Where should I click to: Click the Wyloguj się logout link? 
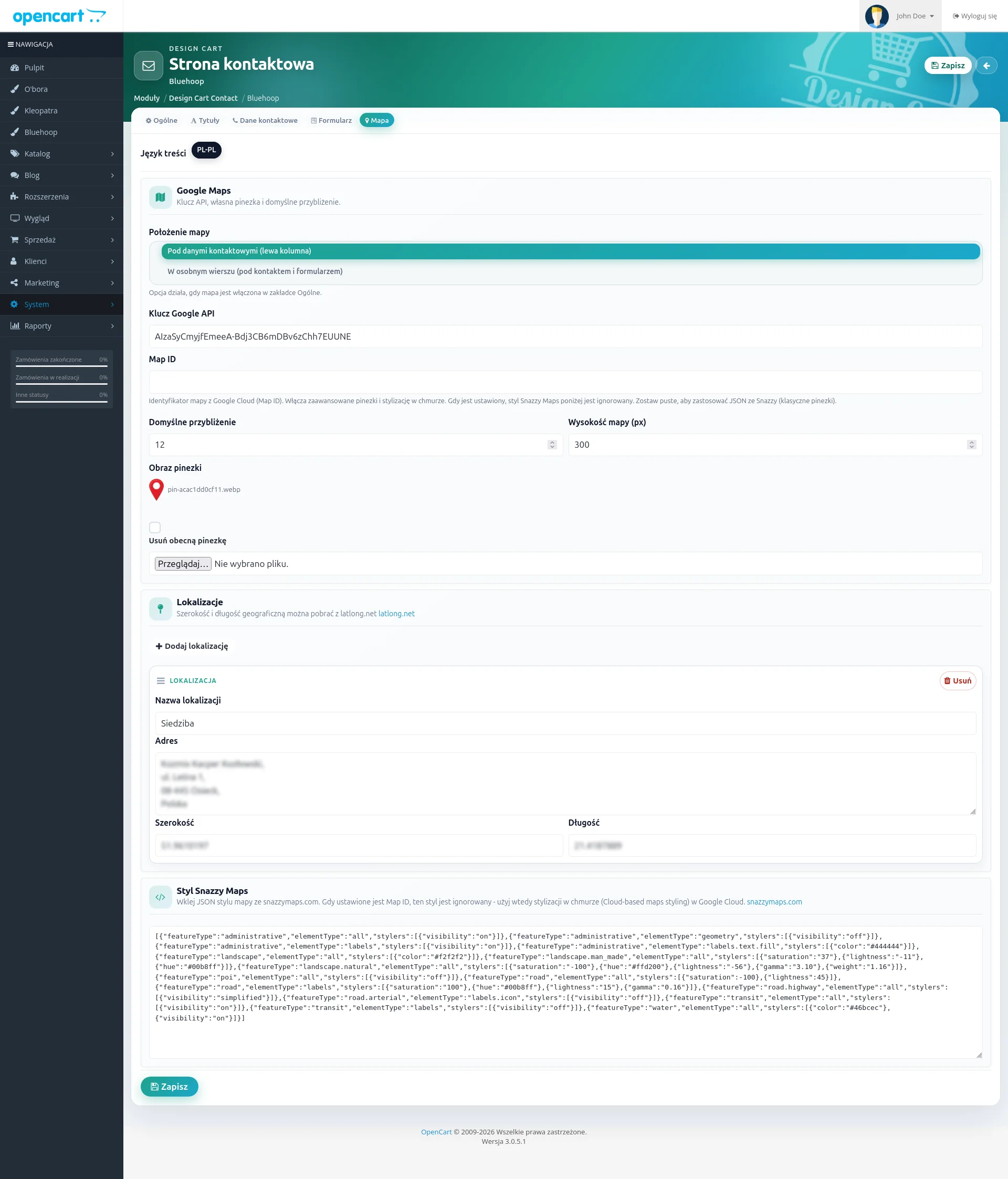(974, 16)
